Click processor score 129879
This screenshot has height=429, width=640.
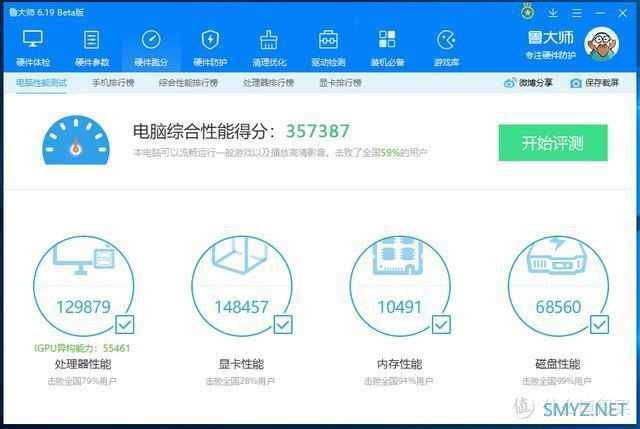(83, 307)
